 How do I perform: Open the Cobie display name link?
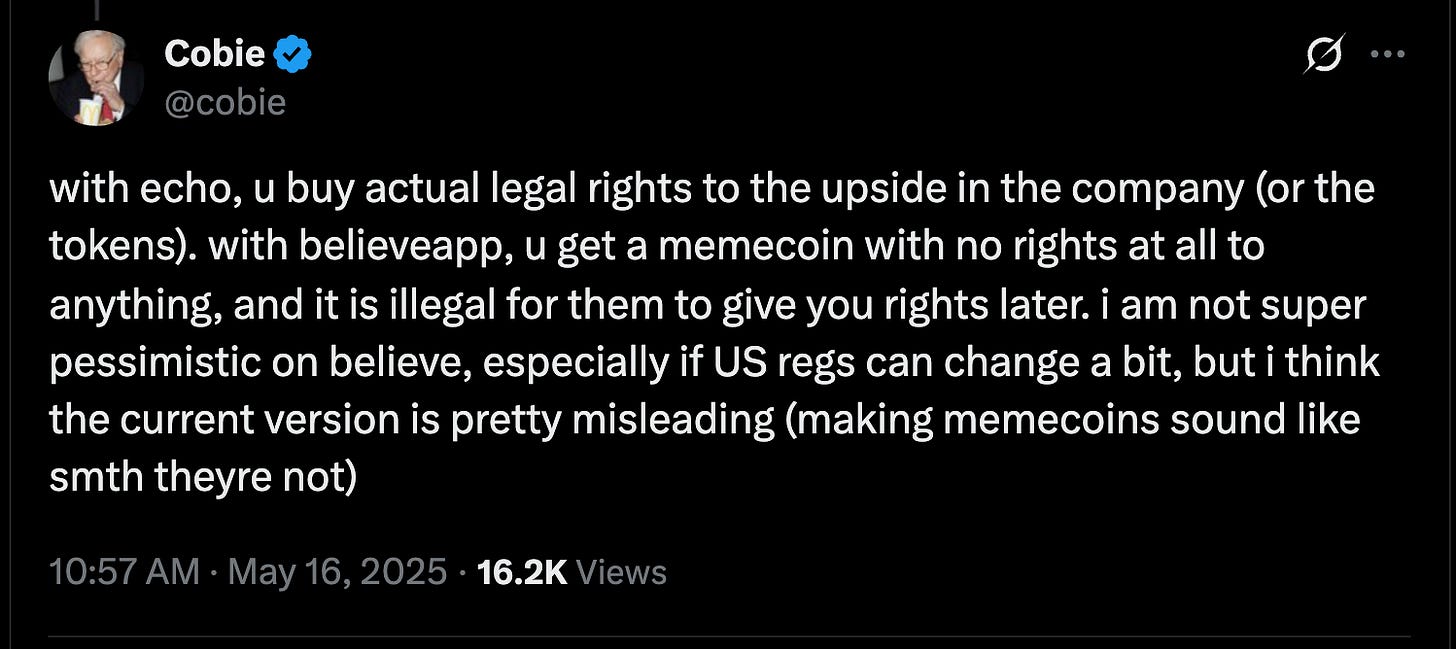215,55
